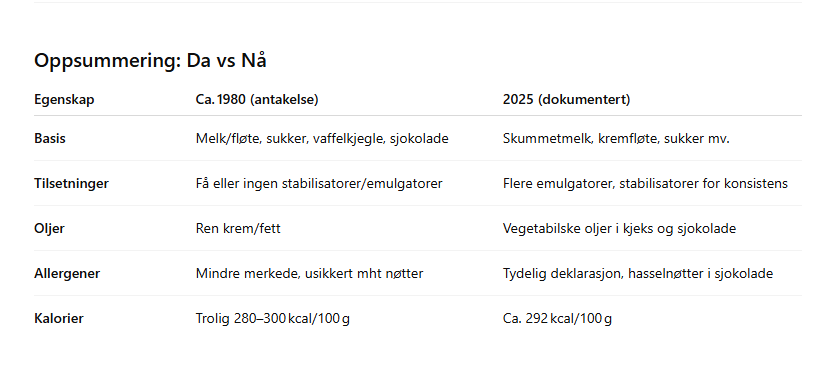Click the horizontal divider above the heading
This screenshot has height=366, width=822.
[x=418, y=3]
